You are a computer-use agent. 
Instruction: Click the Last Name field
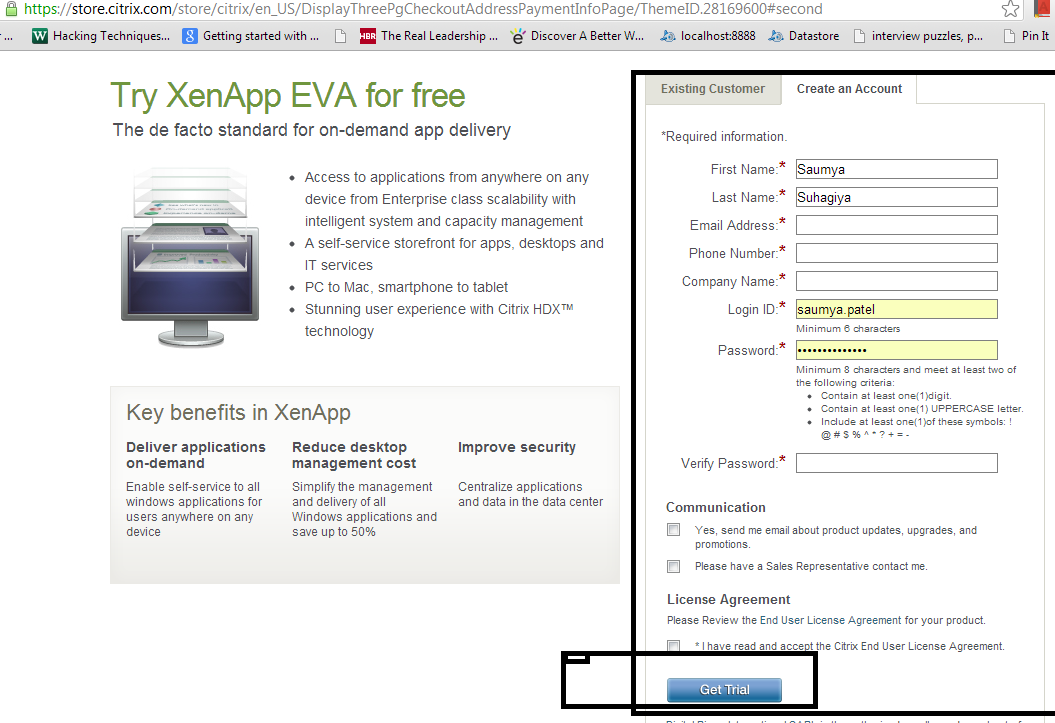[896, 197]
